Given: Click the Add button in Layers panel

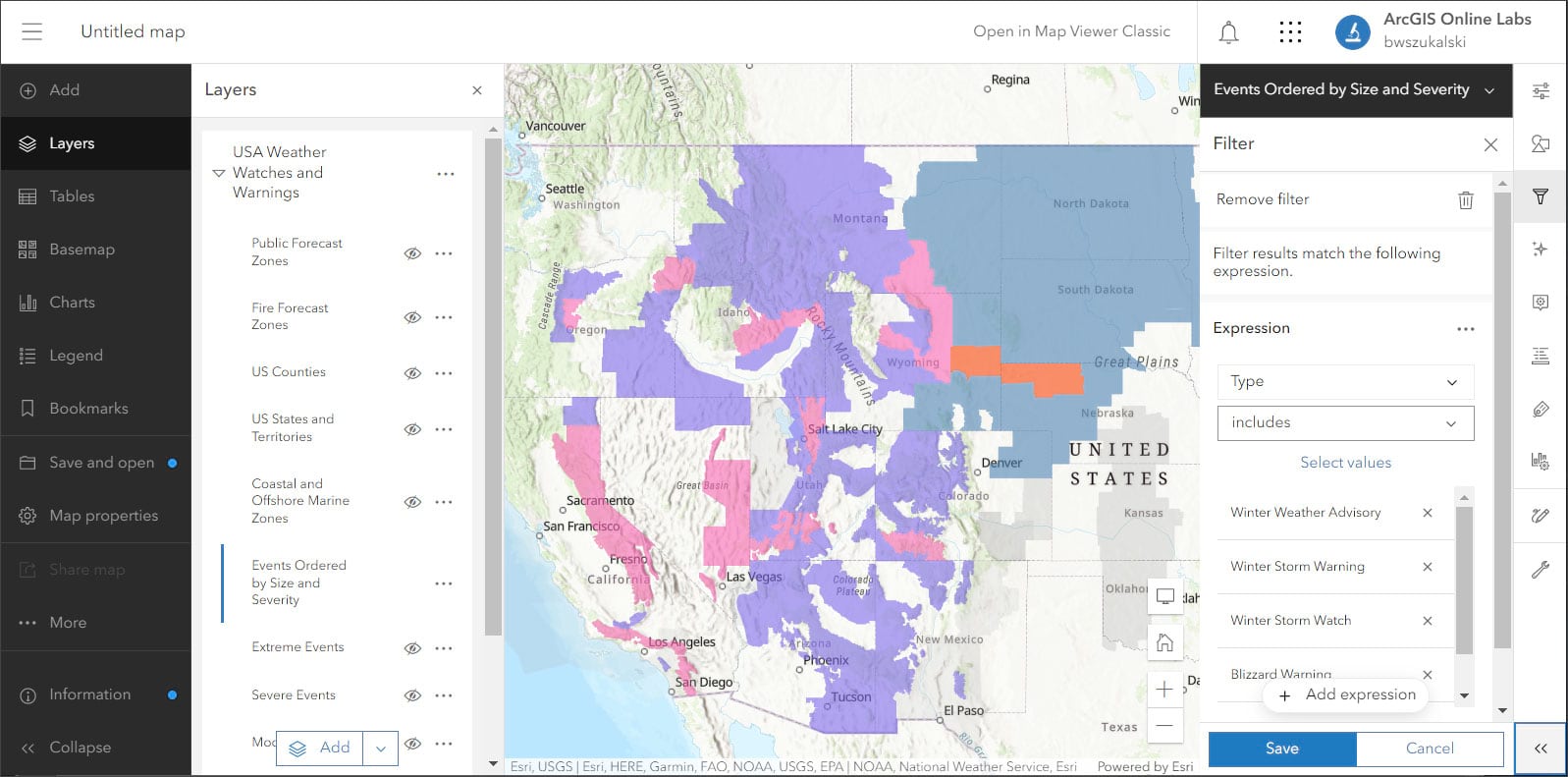Looking at the screenshot, I should 320,749.
